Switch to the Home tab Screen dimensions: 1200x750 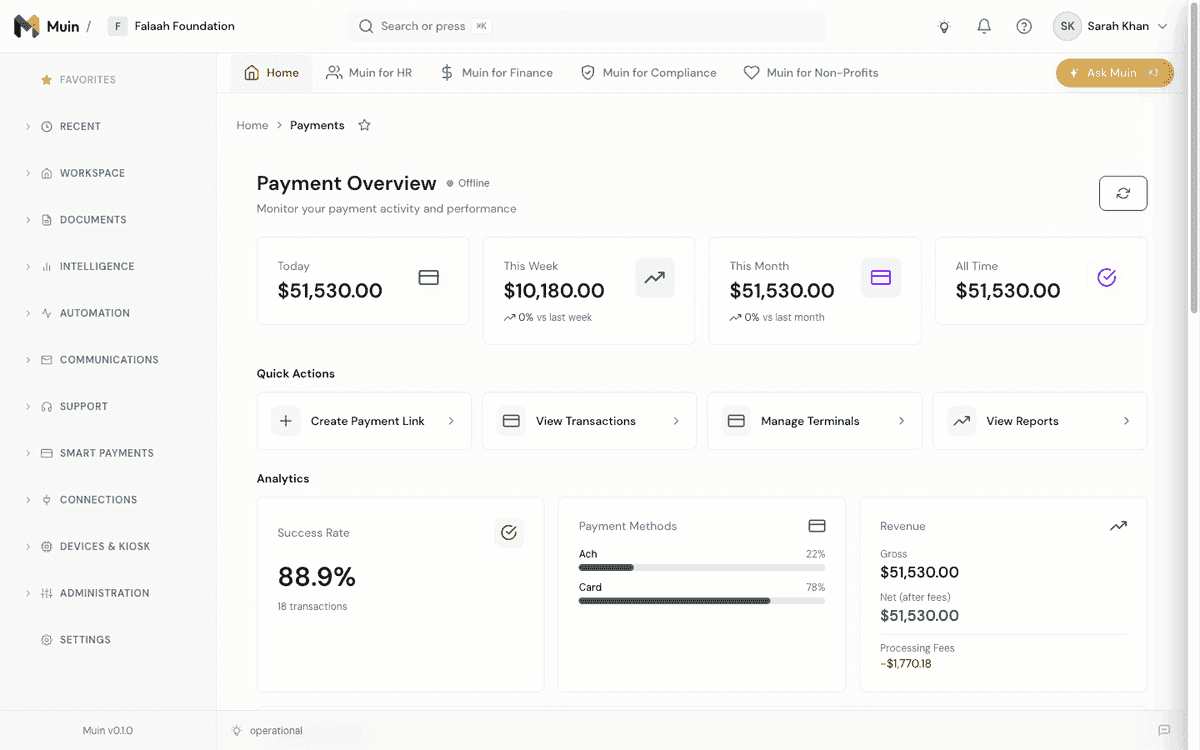pyautogui.click(x=271, y=73)
